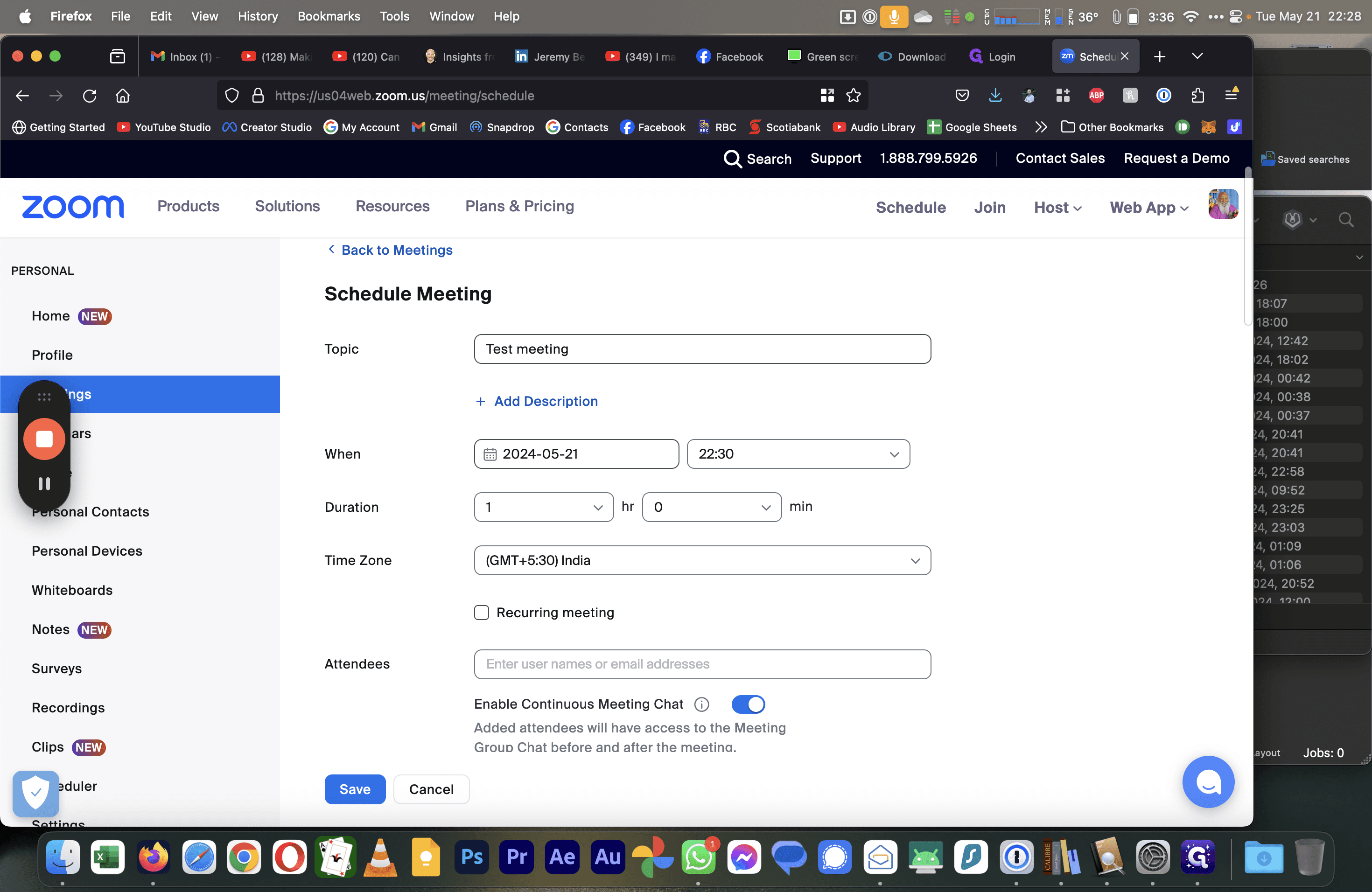The width and height of the screenshot is (1372, 892).
Task: Open a new browser tab
Action: 1160,56
